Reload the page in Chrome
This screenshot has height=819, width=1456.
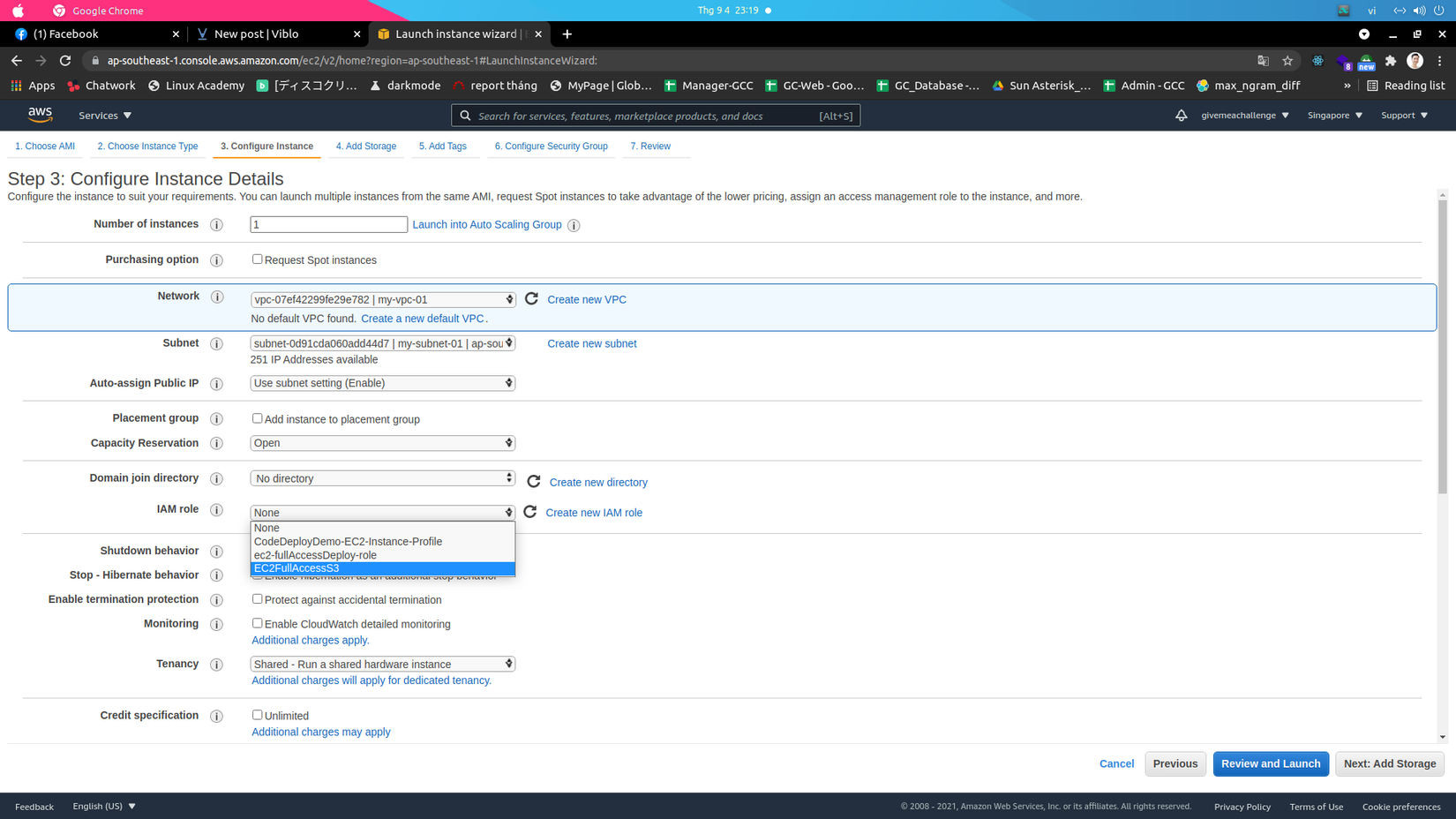[x=65, y=60]
